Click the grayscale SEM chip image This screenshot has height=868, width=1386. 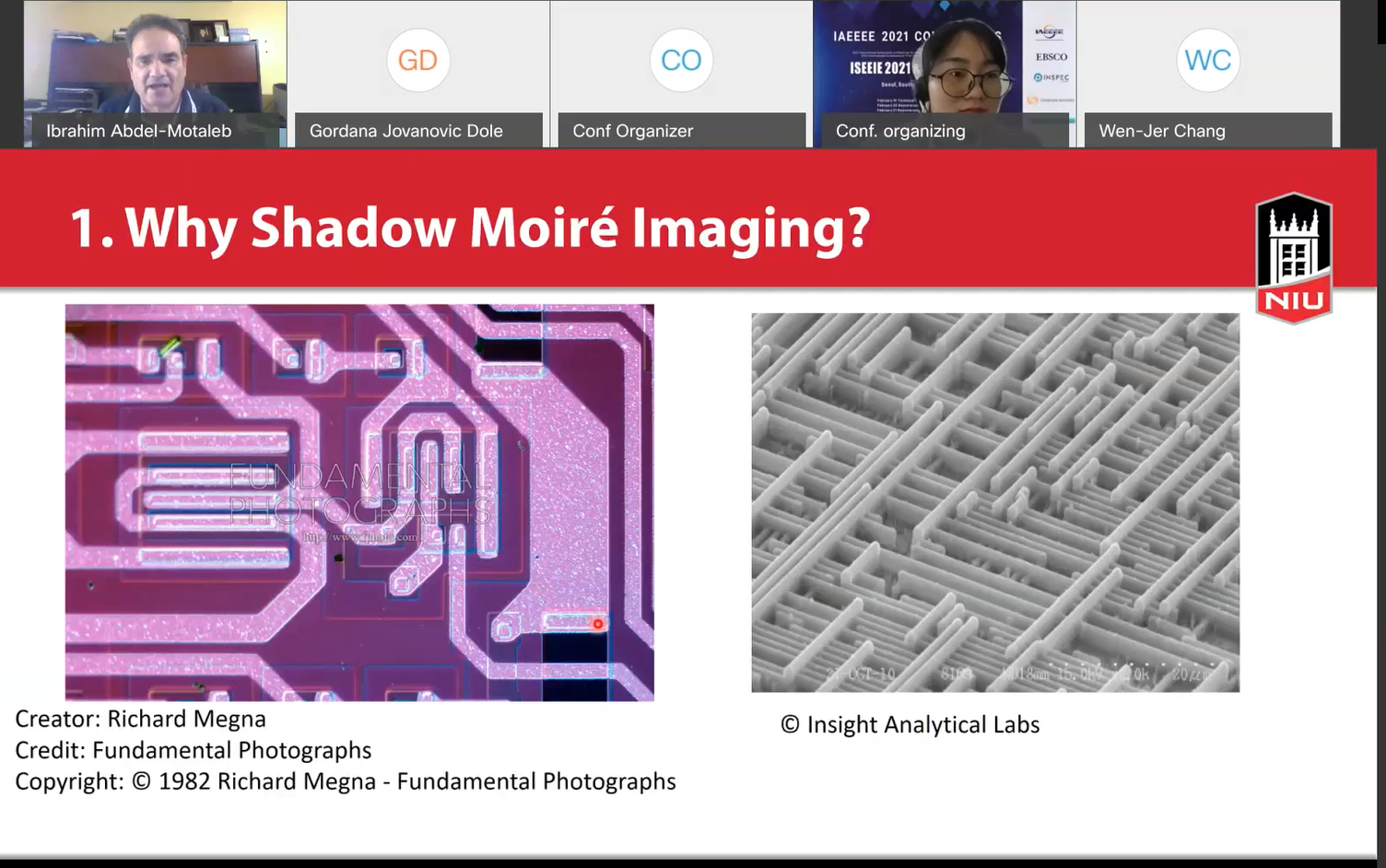tap(995, 502)
